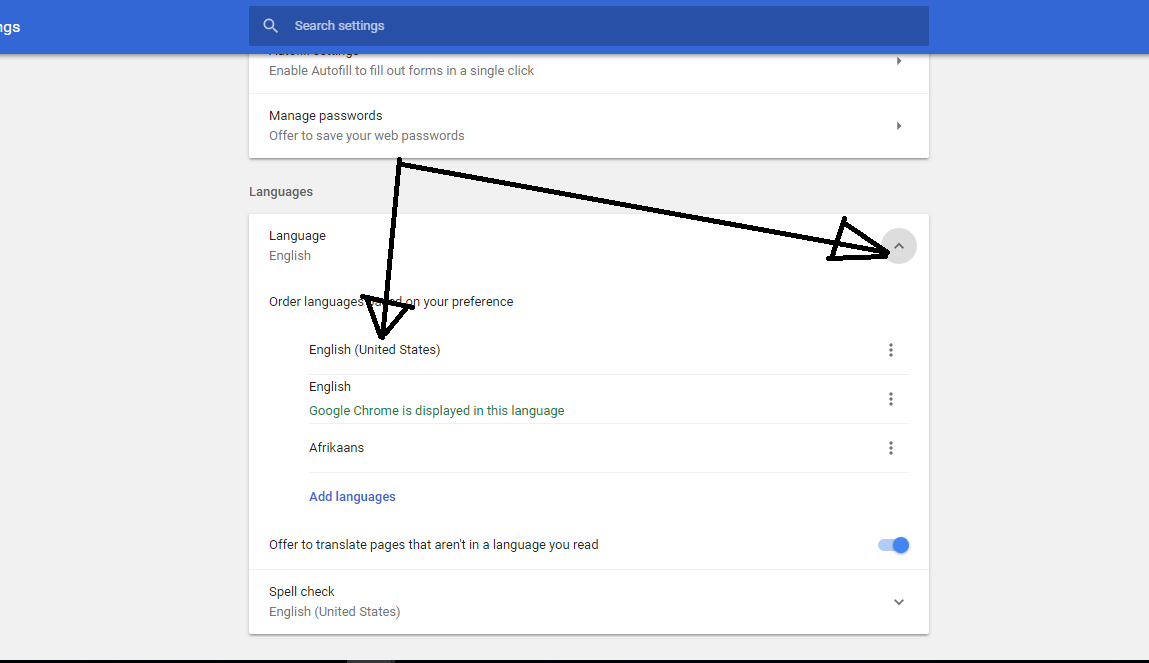
Task: Click the Enable Autofill description text
Action: (400, 70)
